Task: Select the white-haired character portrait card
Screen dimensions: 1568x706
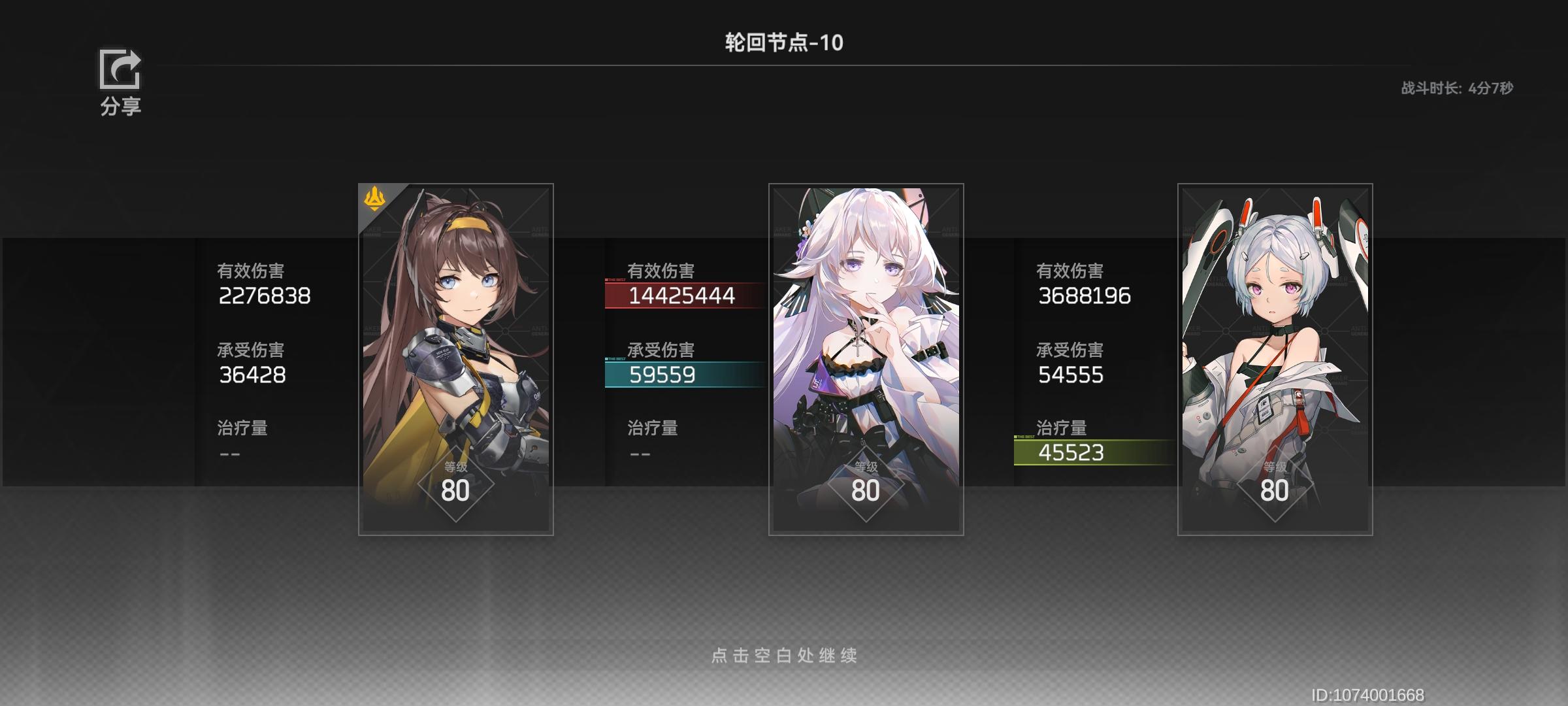Action: pyautogui.click(x=866, y=360)
